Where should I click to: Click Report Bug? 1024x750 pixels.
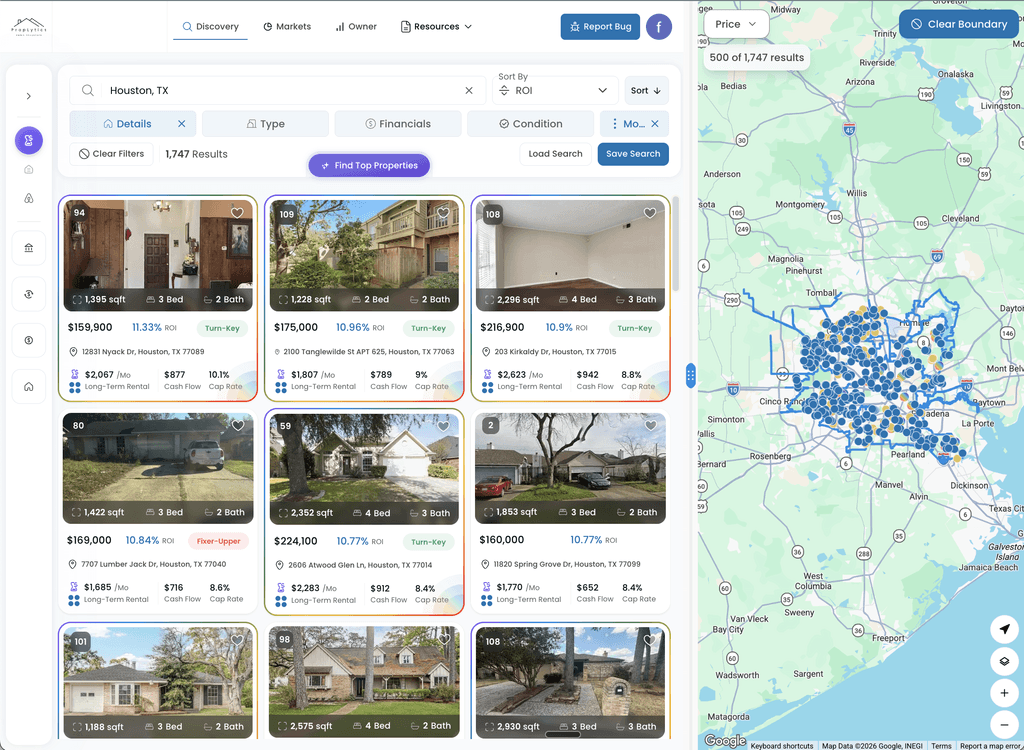tap(600, 27)
